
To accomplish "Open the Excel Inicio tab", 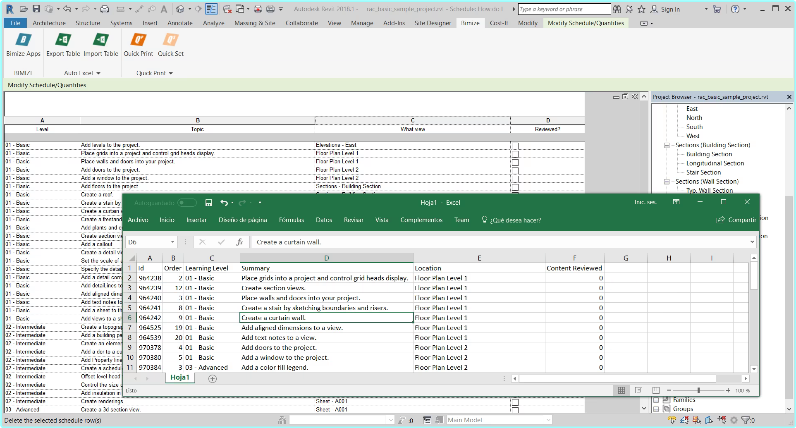I will coord(167,220).
